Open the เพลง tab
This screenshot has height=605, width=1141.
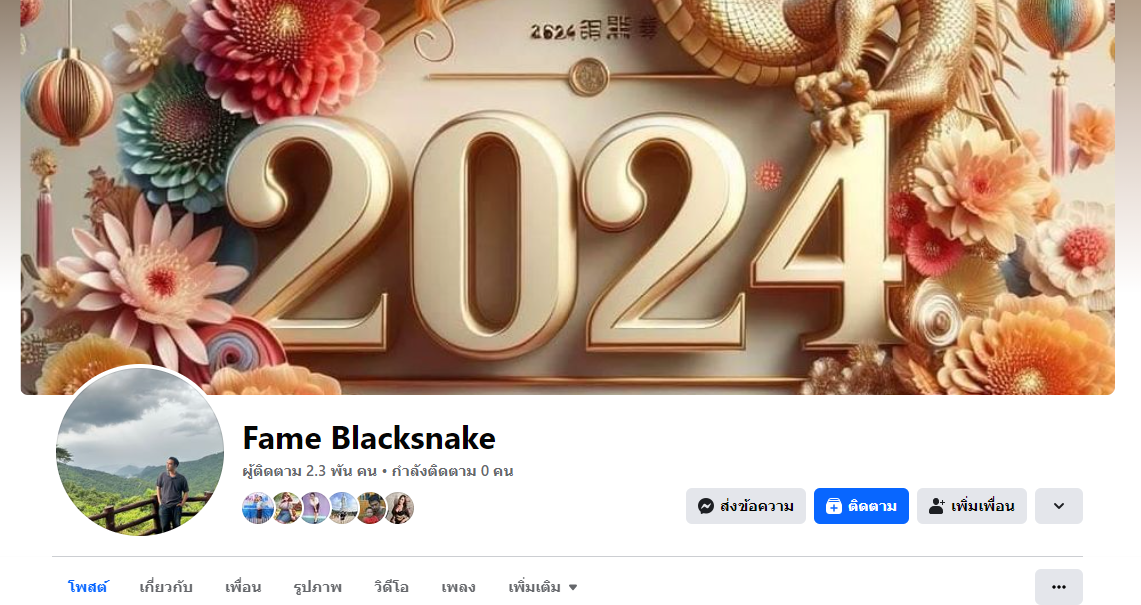(x=458, y=587)
